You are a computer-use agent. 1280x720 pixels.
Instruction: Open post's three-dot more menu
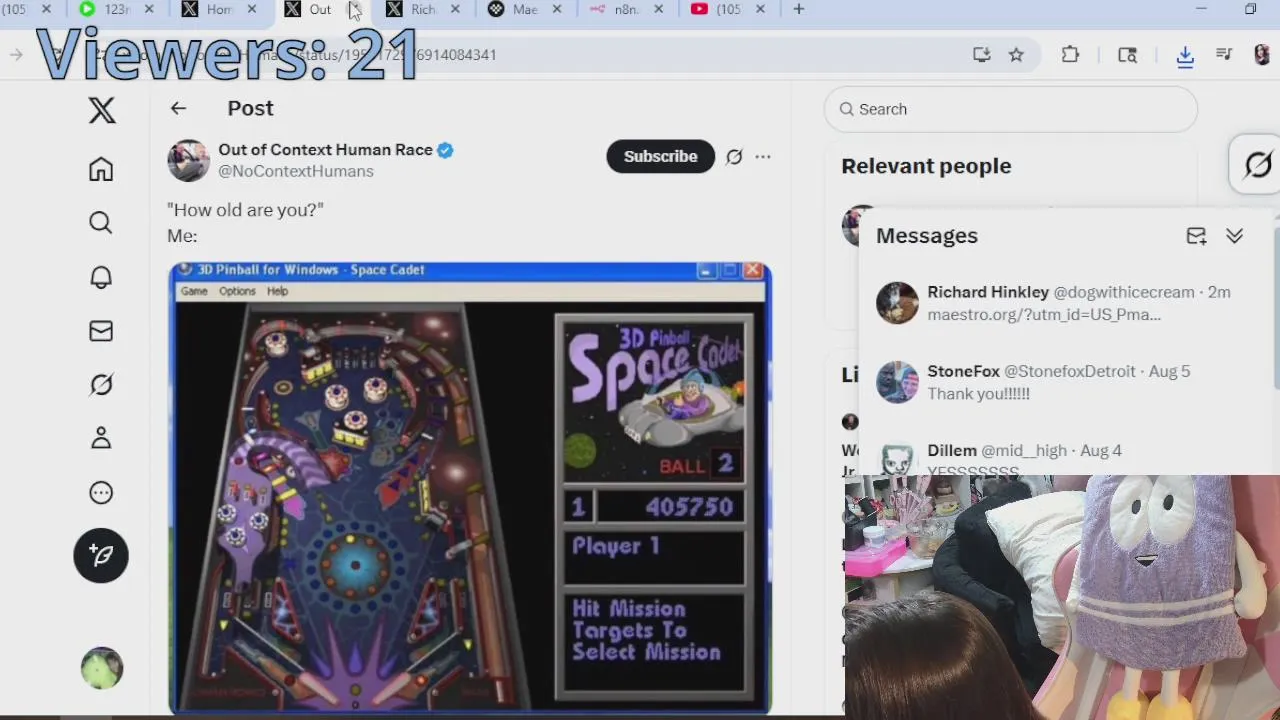[763, 157]
